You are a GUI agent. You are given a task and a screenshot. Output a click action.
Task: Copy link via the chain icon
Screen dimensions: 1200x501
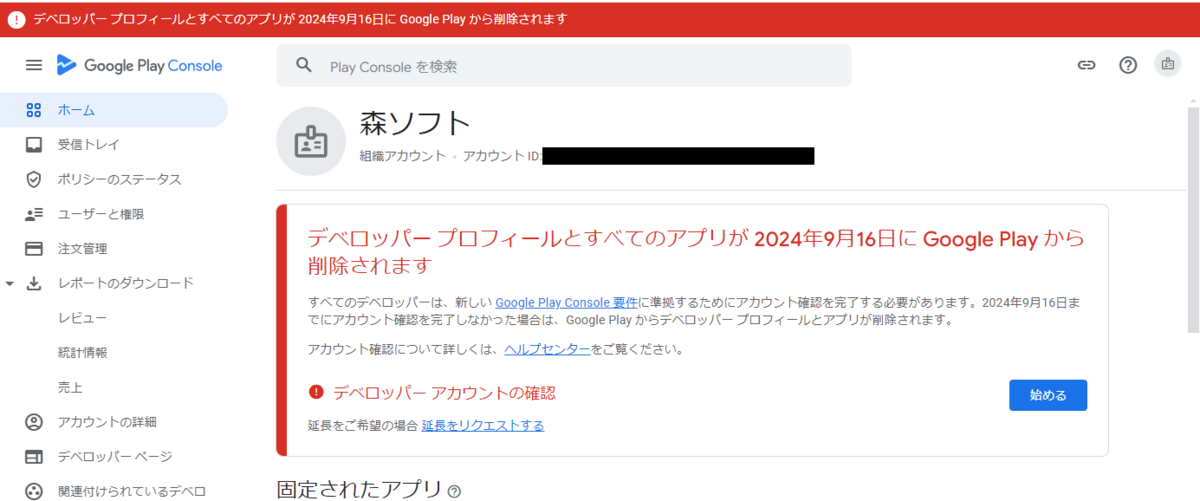[1086, 65]
